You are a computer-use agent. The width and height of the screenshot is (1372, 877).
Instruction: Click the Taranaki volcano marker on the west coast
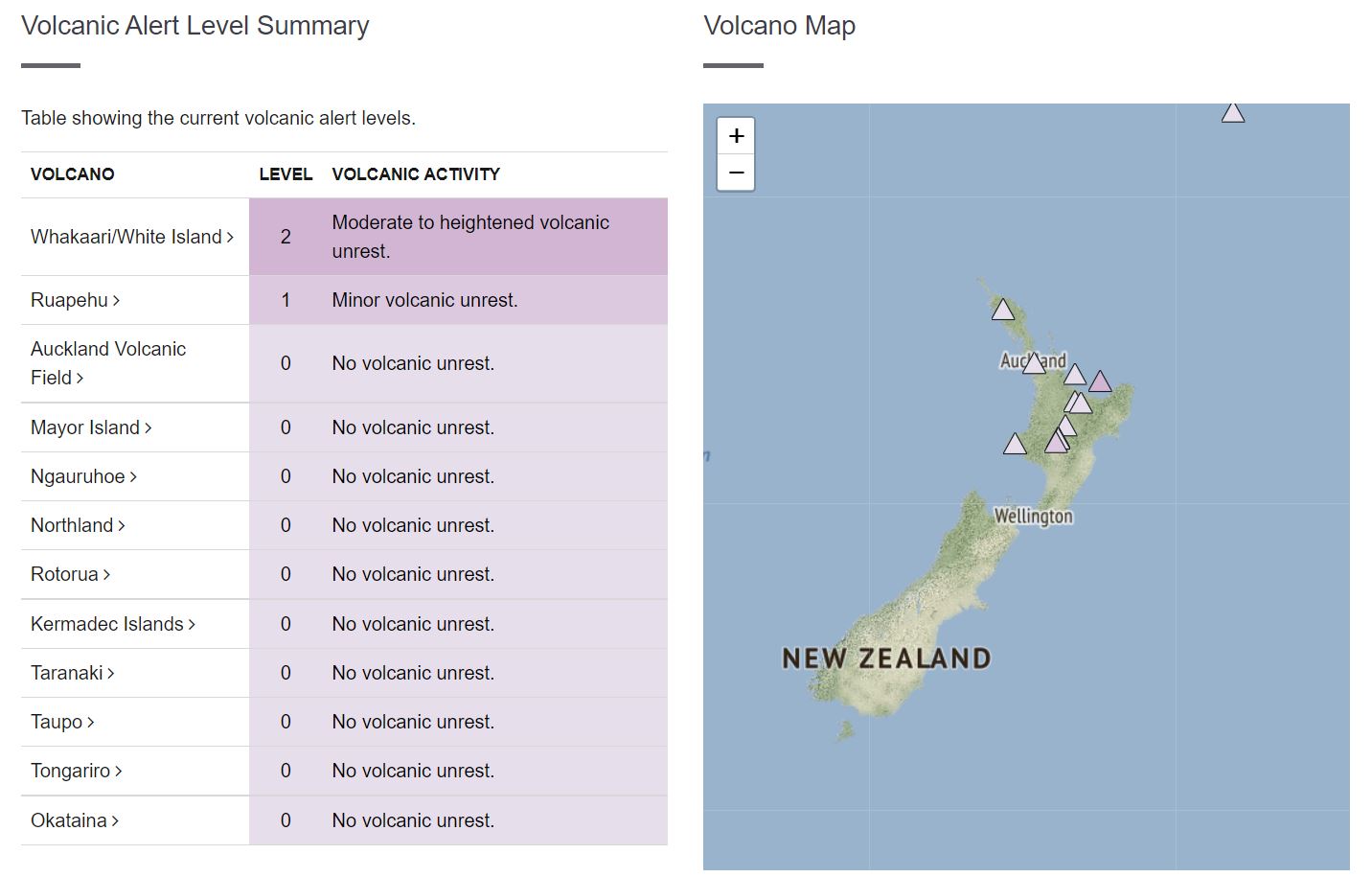(x=1015, y=444)
